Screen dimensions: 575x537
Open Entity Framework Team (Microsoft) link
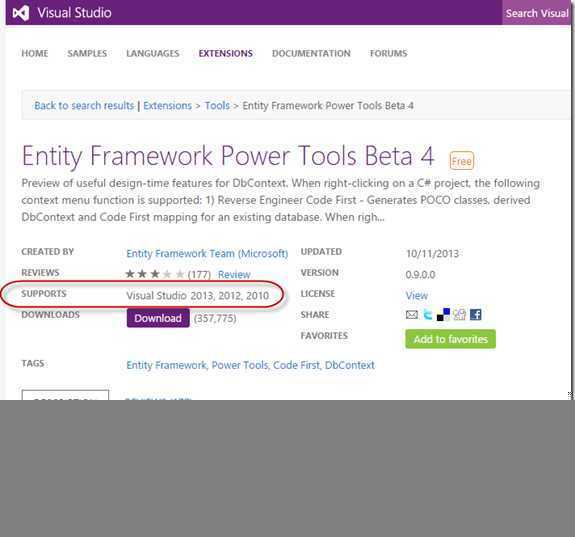click(x=207, y=253)
